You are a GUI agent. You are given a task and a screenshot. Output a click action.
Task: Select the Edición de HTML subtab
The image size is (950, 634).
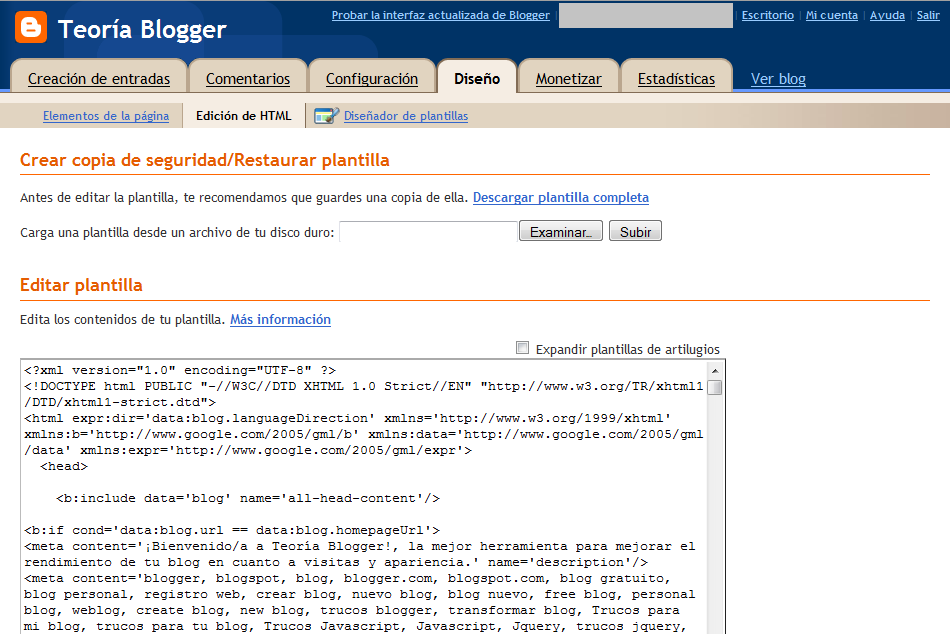[244, 116]
